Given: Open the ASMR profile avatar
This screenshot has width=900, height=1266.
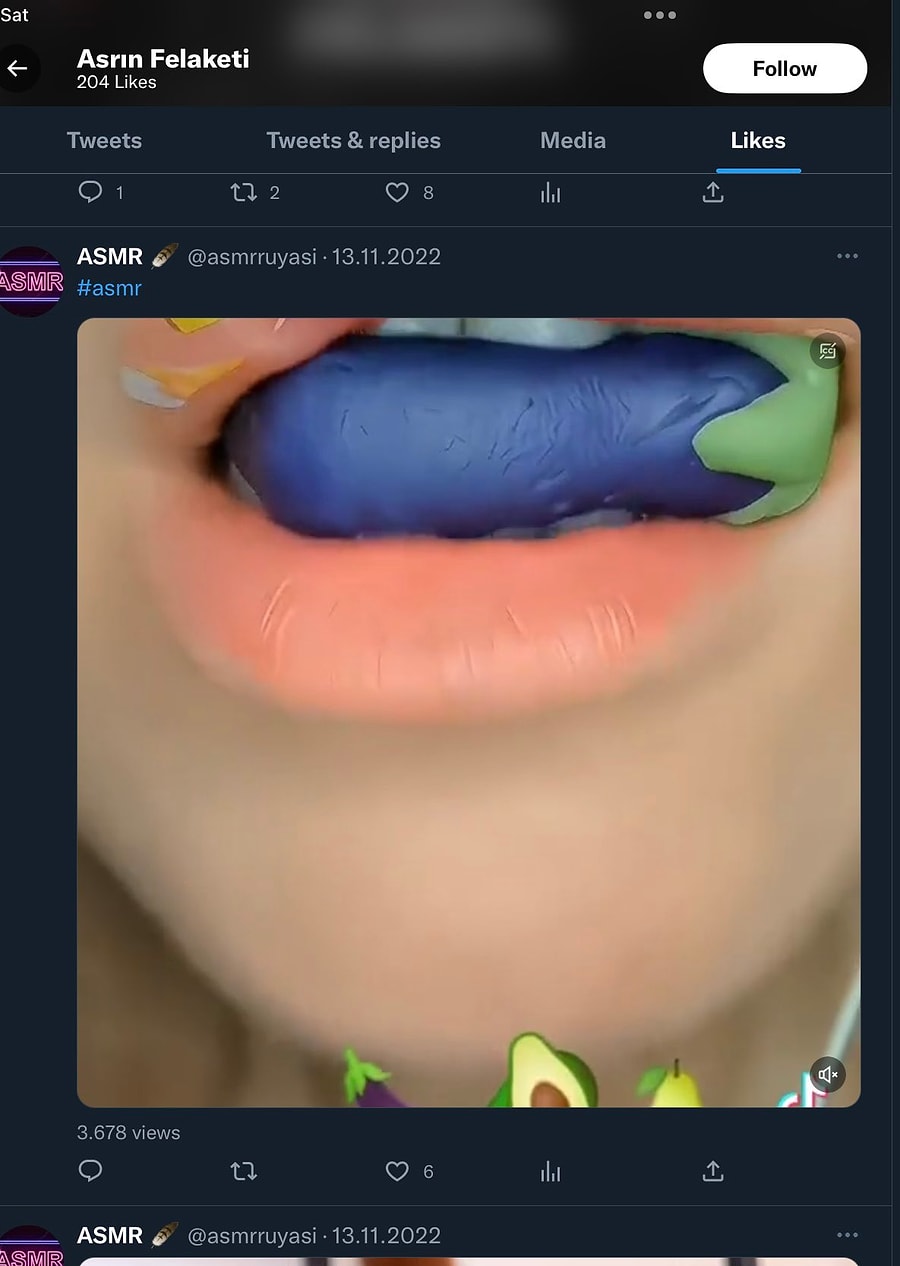Looking at the screenshot, I should pyautogui.click(x=30, y=281).
